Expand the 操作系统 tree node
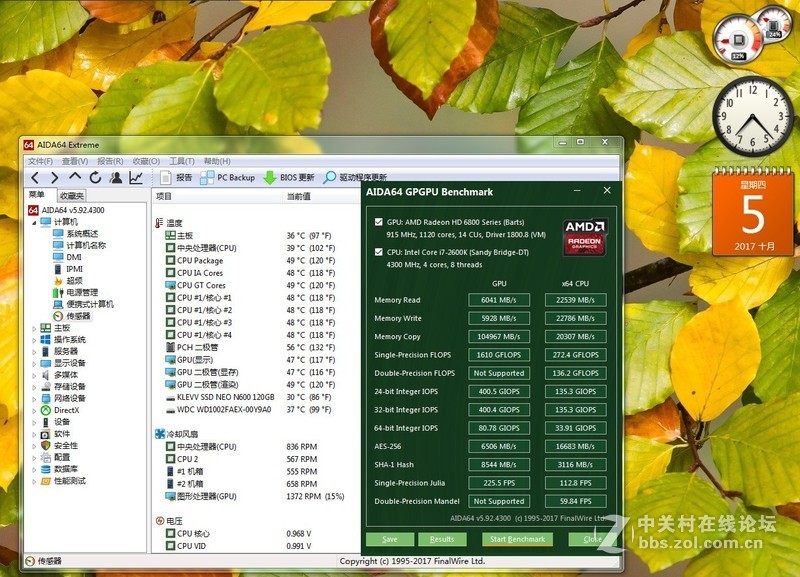 pos(34,340)
